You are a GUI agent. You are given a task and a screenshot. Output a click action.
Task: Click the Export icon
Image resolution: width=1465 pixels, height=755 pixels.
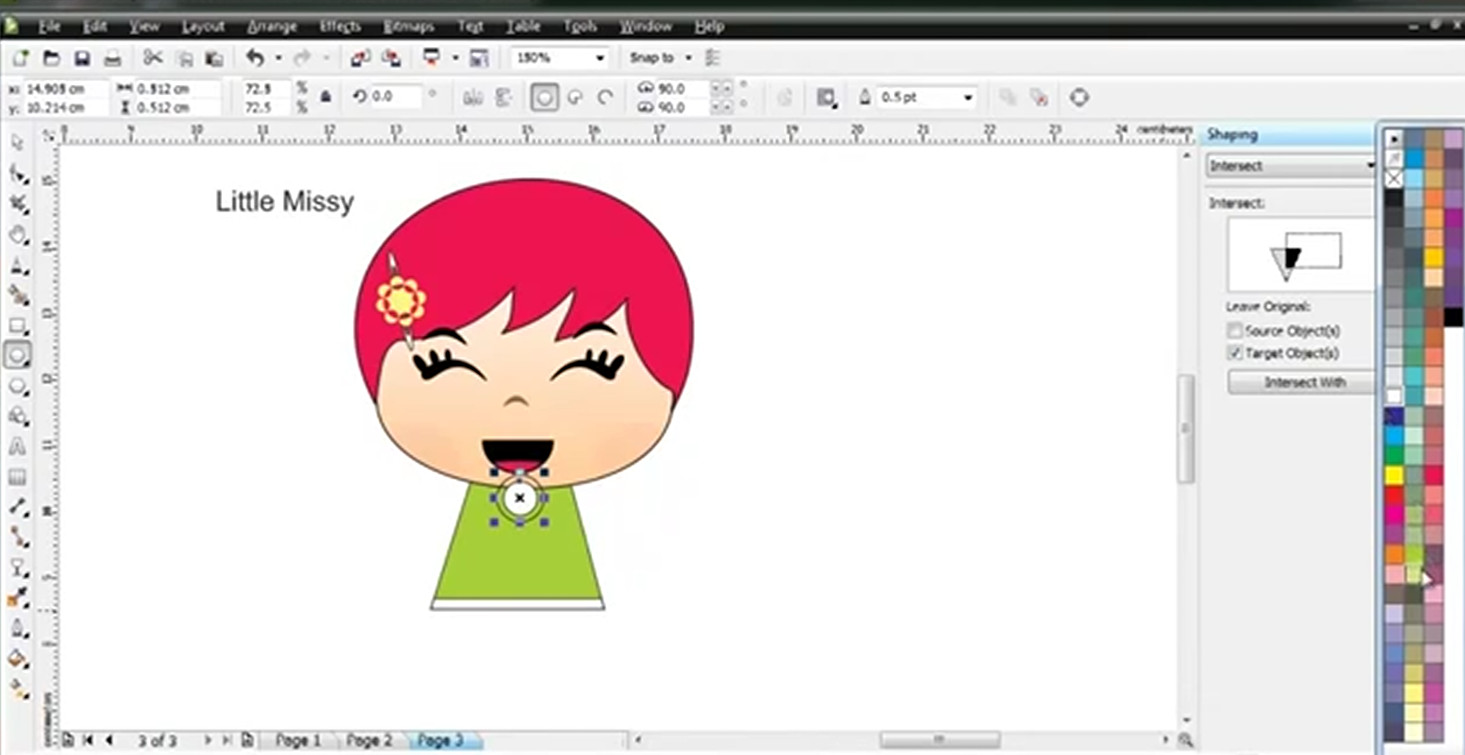click(391, 58)
